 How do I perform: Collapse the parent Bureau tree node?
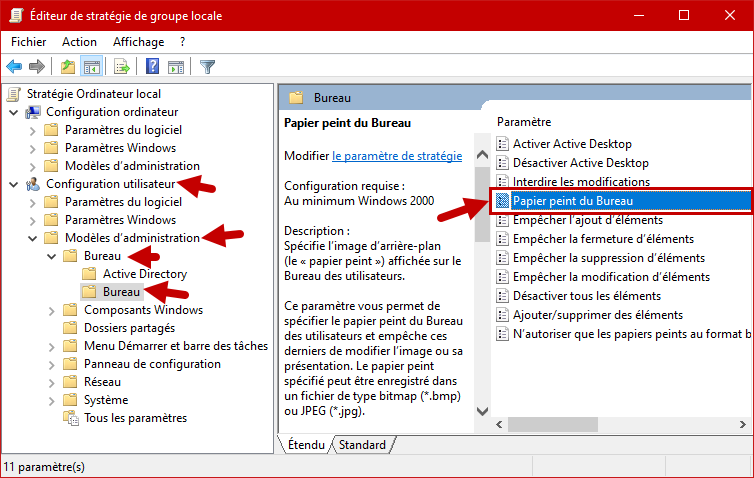pos(51,256)
